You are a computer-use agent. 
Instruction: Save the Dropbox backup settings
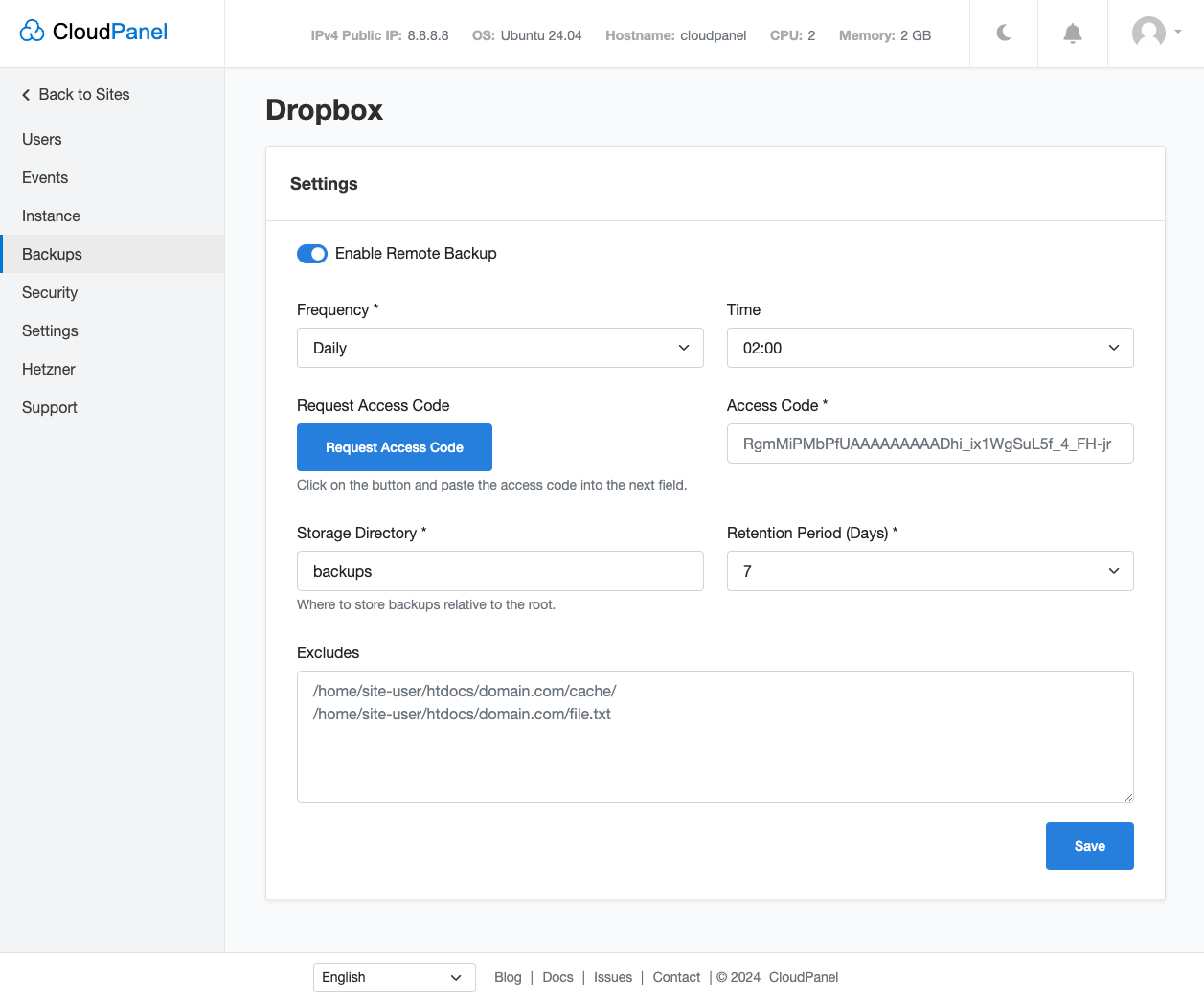[x=1089, y=846]
